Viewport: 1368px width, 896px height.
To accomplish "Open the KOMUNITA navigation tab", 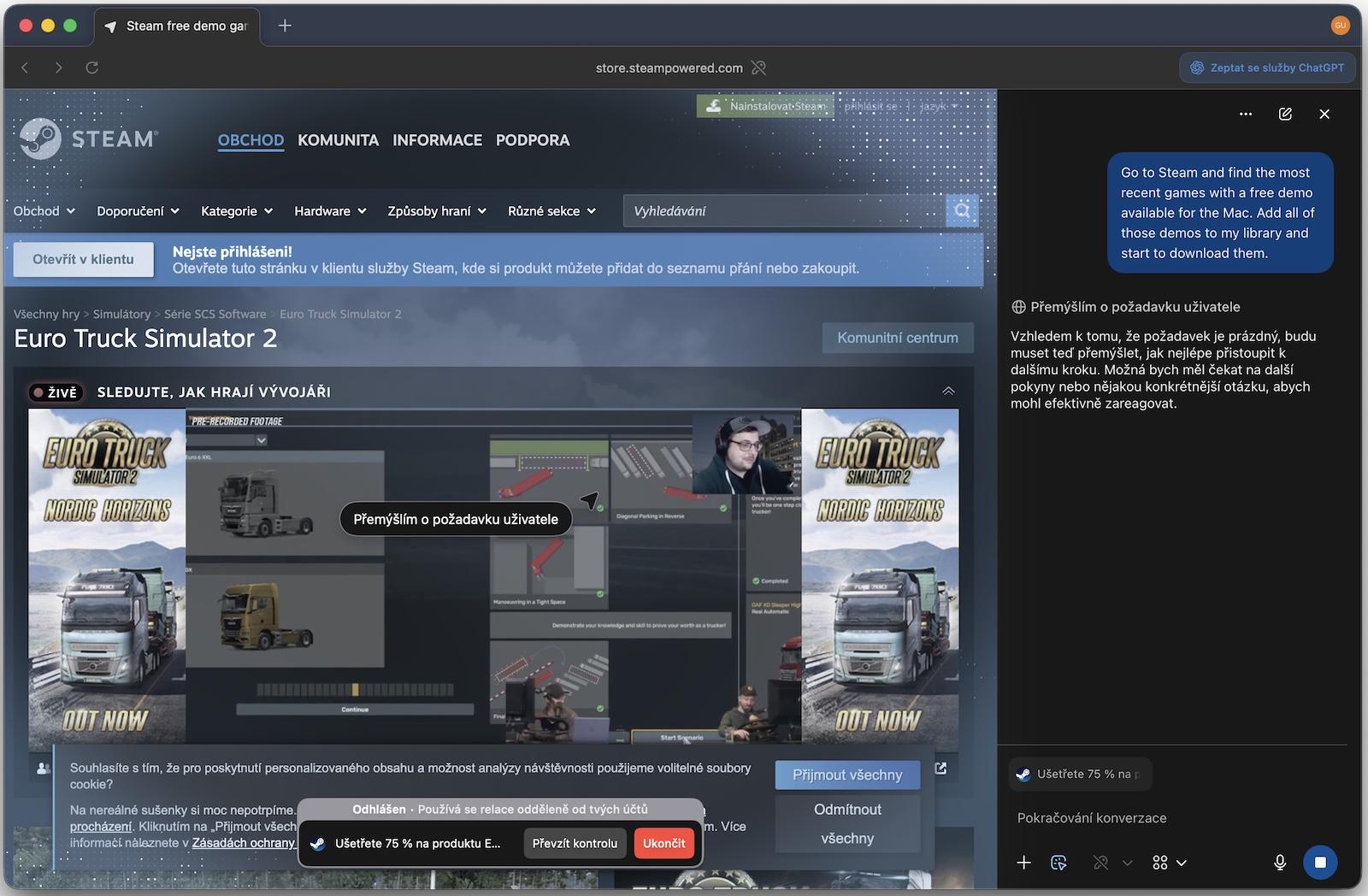I will pyautogui.click(x=338, y=140).
